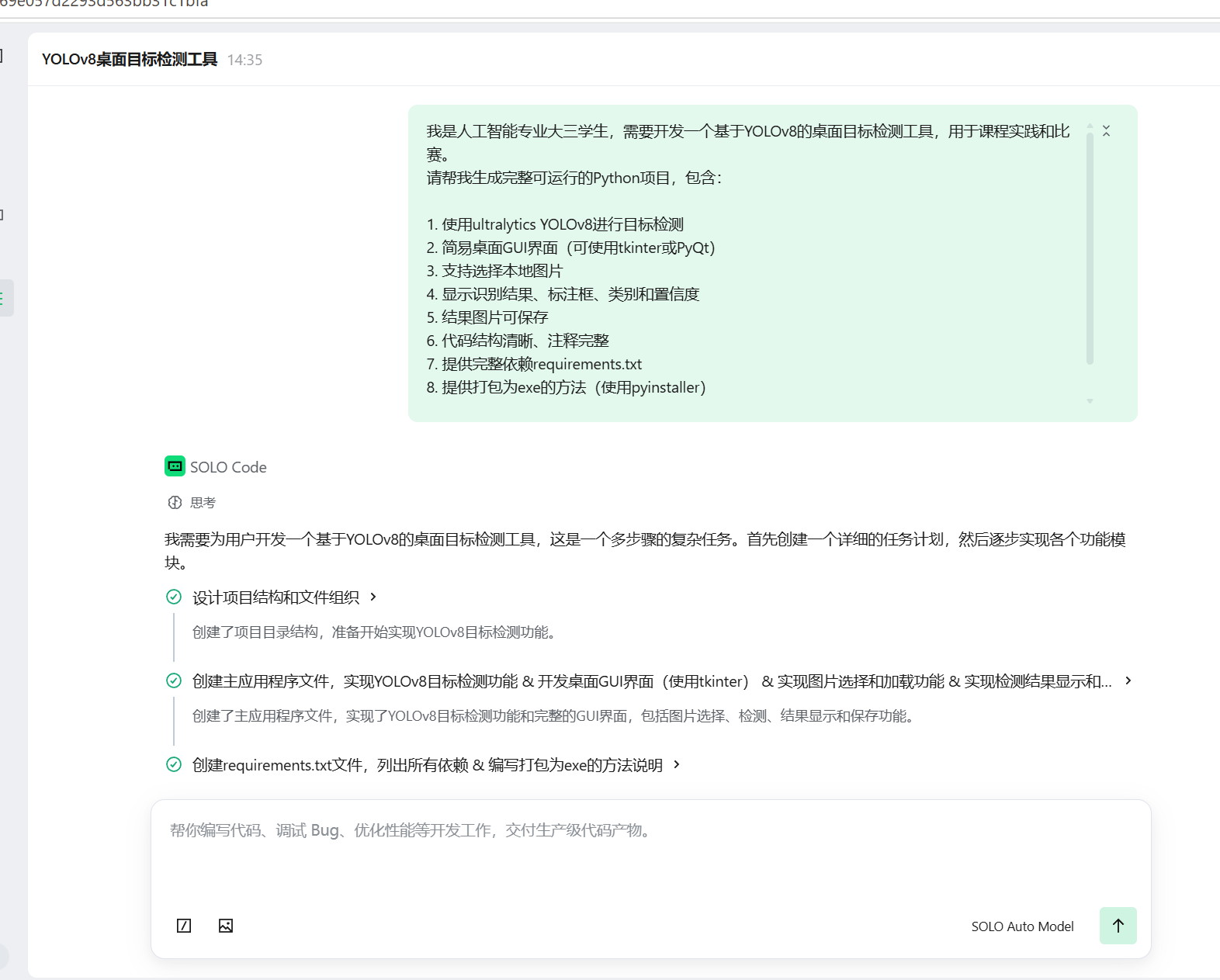Click the image upload icon
The image size is (1220, 980).
pos(226,926)
